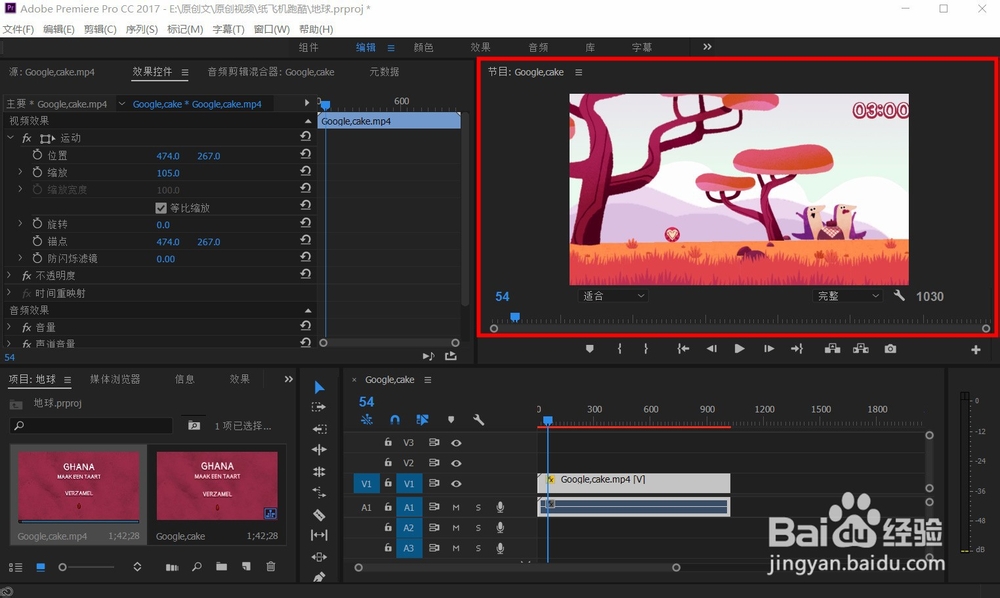Adjust project thumbnail zoom slider
This screenshot has height=598, width=1000.
[x=62, y=567]
